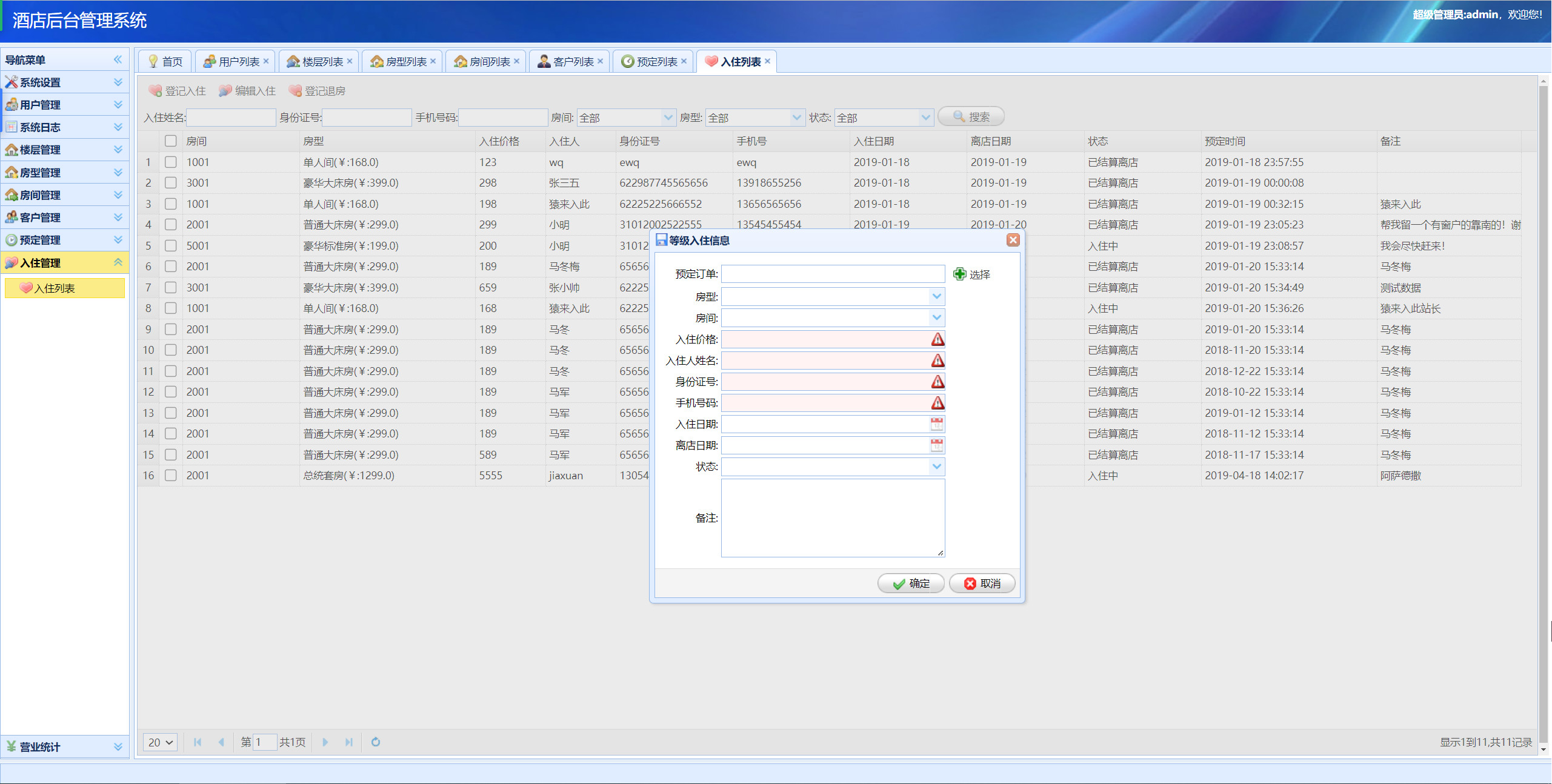Click the heart icon next to 入住列表 in sidebar
1552x784 pixels.
click(x=27, y=288)
